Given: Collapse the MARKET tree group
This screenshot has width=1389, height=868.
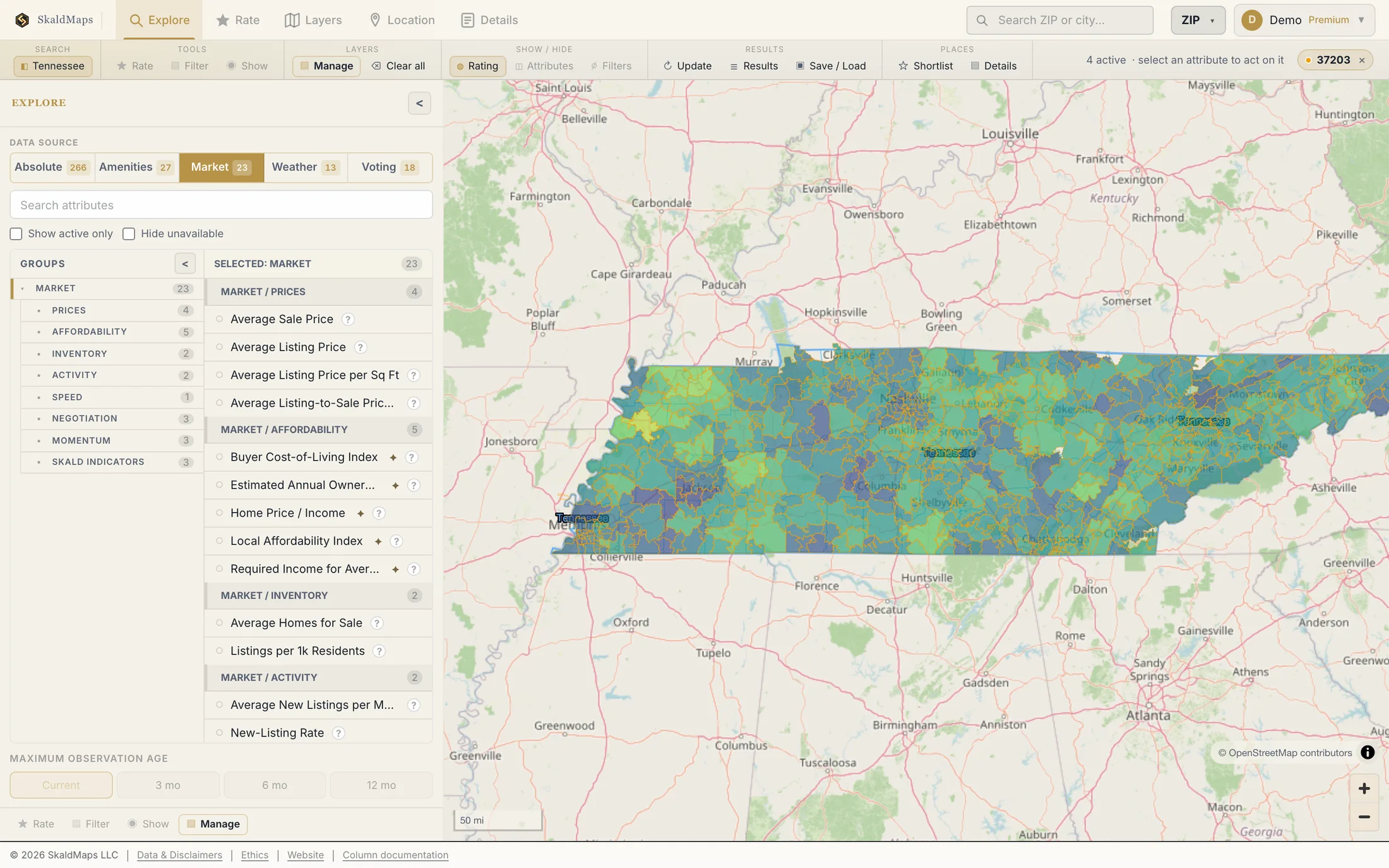Looking at the screenshot, I should click(x=23, y=288).
